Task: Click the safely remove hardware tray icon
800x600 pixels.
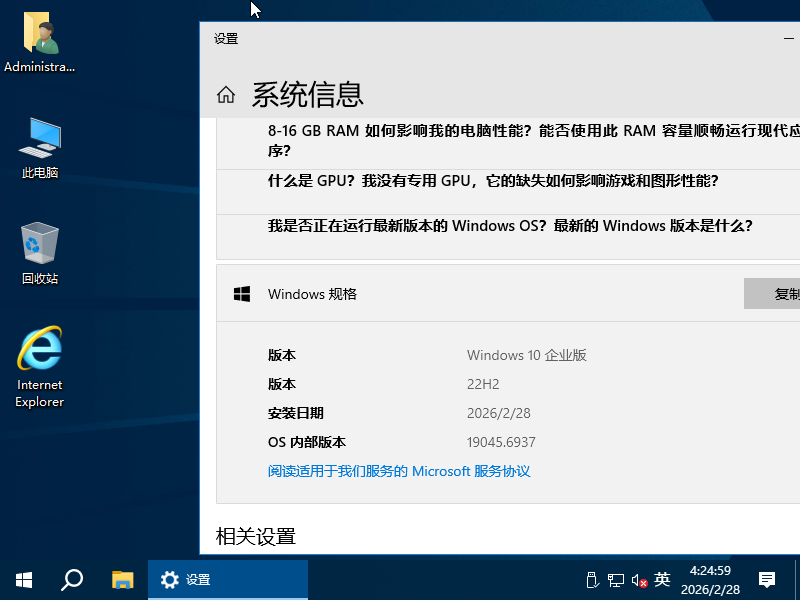Action: click(591, 580)
